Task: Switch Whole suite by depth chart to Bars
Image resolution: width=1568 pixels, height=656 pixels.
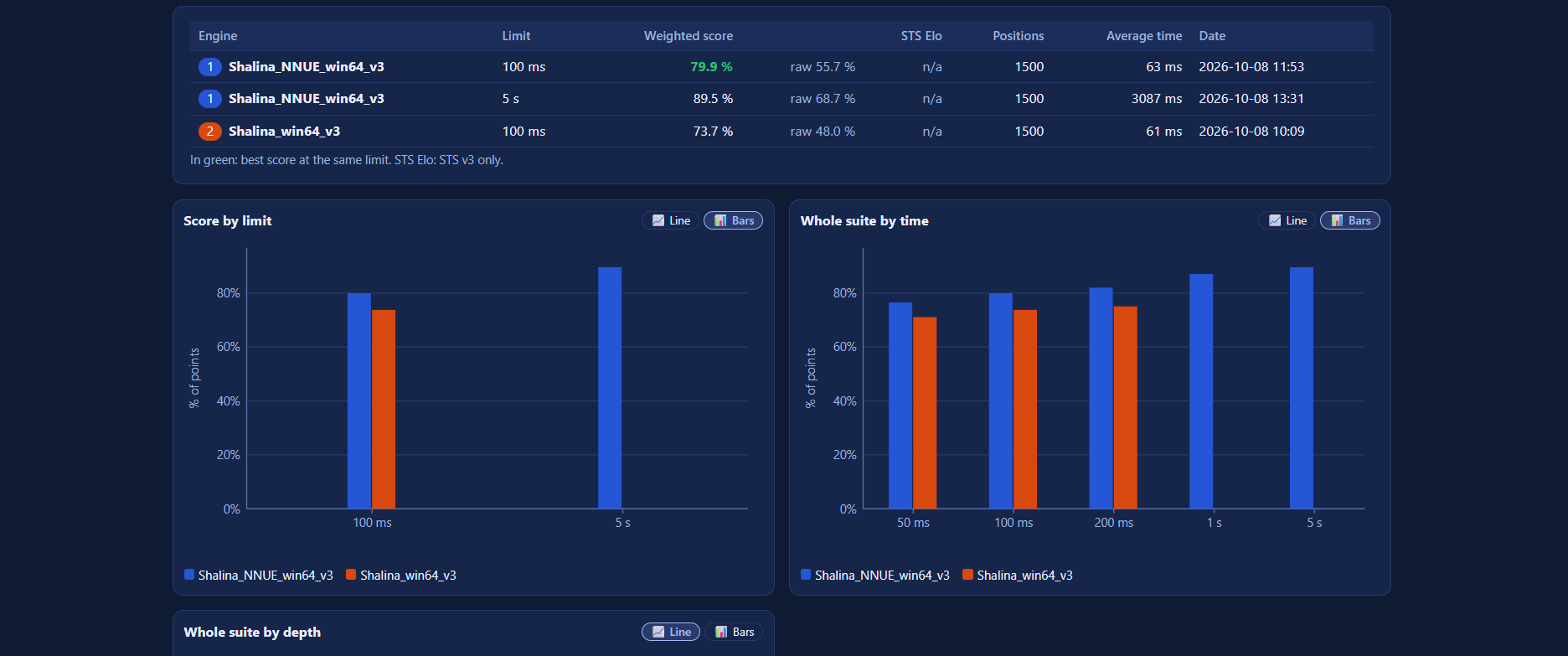Action: (735, 632)
